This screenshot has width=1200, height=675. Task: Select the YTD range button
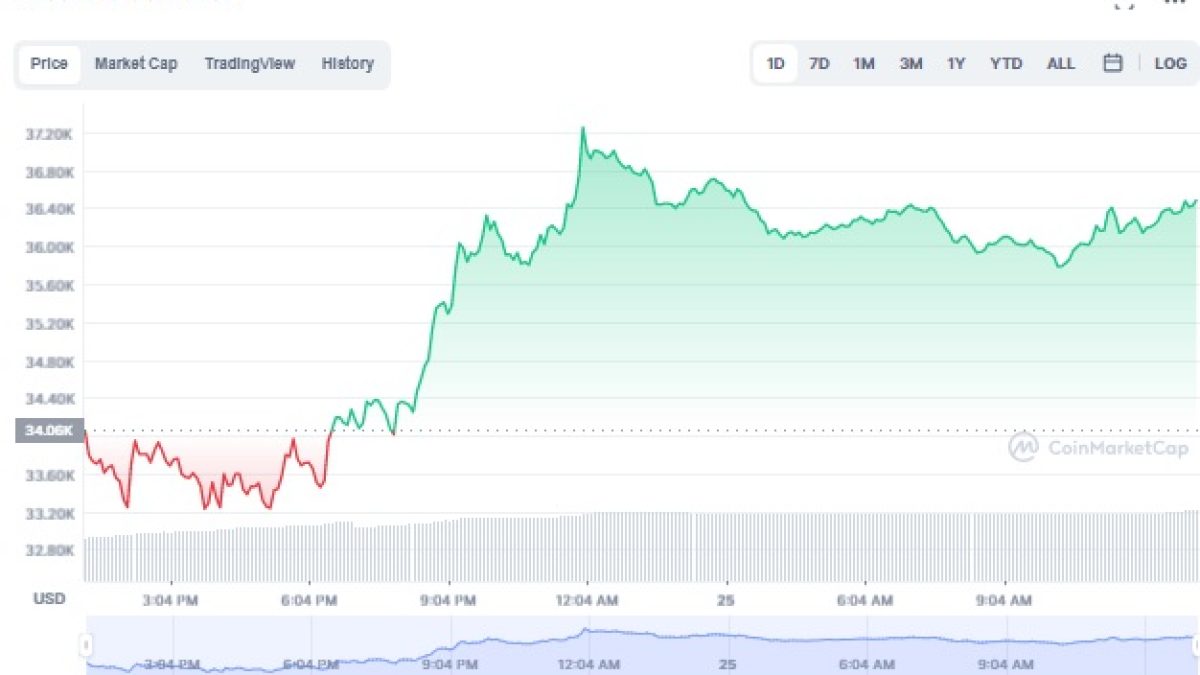pos(1006,63)
